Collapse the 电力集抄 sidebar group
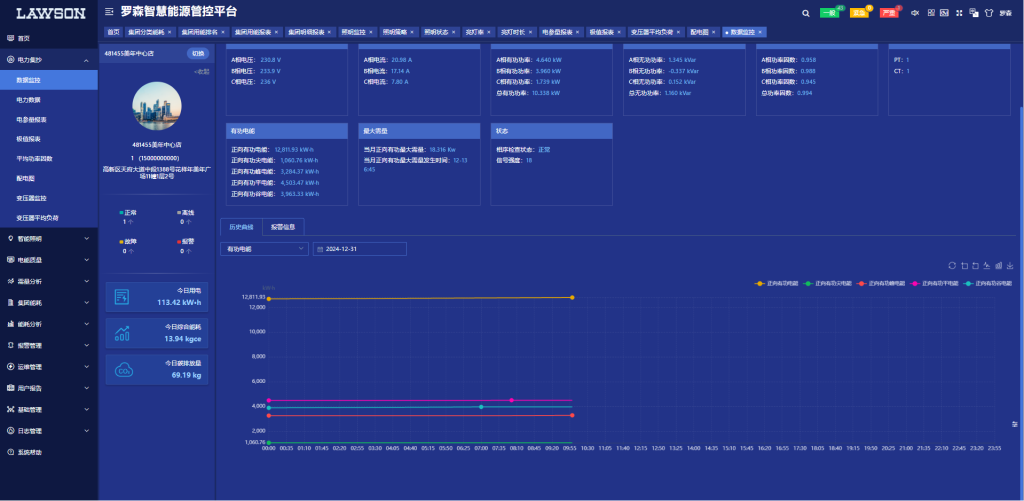The width and height of the screenshot is (1024, 501). tap(48, 59)
